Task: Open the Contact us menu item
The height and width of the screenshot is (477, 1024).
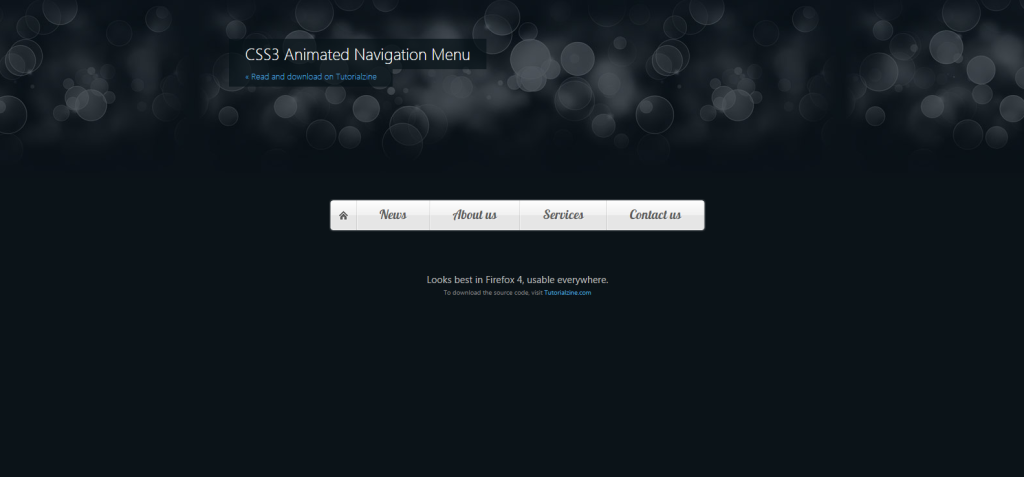Action: (655, 215)
